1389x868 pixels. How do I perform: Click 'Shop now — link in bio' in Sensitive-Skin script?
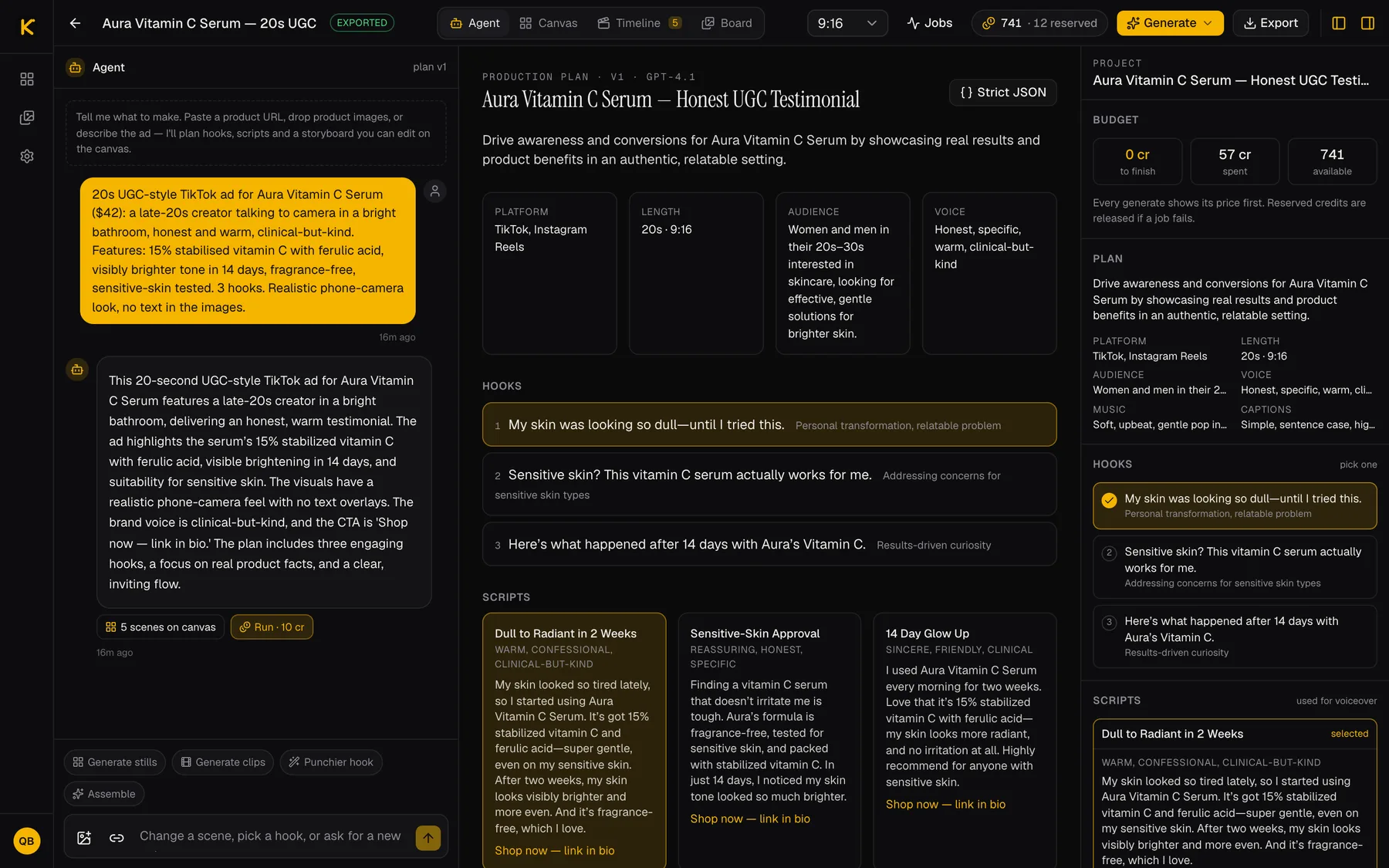[x=750, y=819]
